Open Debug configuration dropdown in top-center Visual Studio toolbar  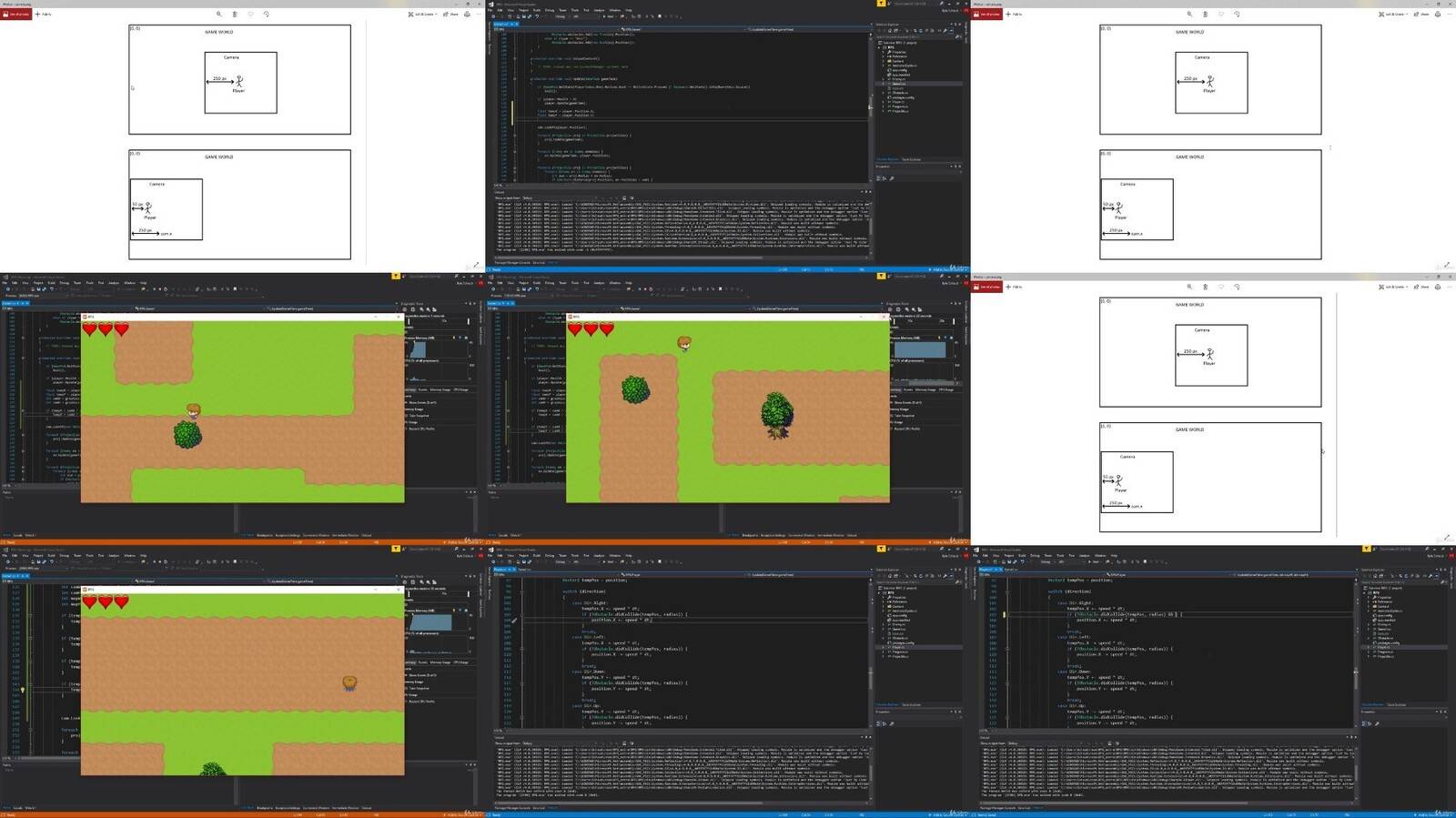click(x=562, y=16)
